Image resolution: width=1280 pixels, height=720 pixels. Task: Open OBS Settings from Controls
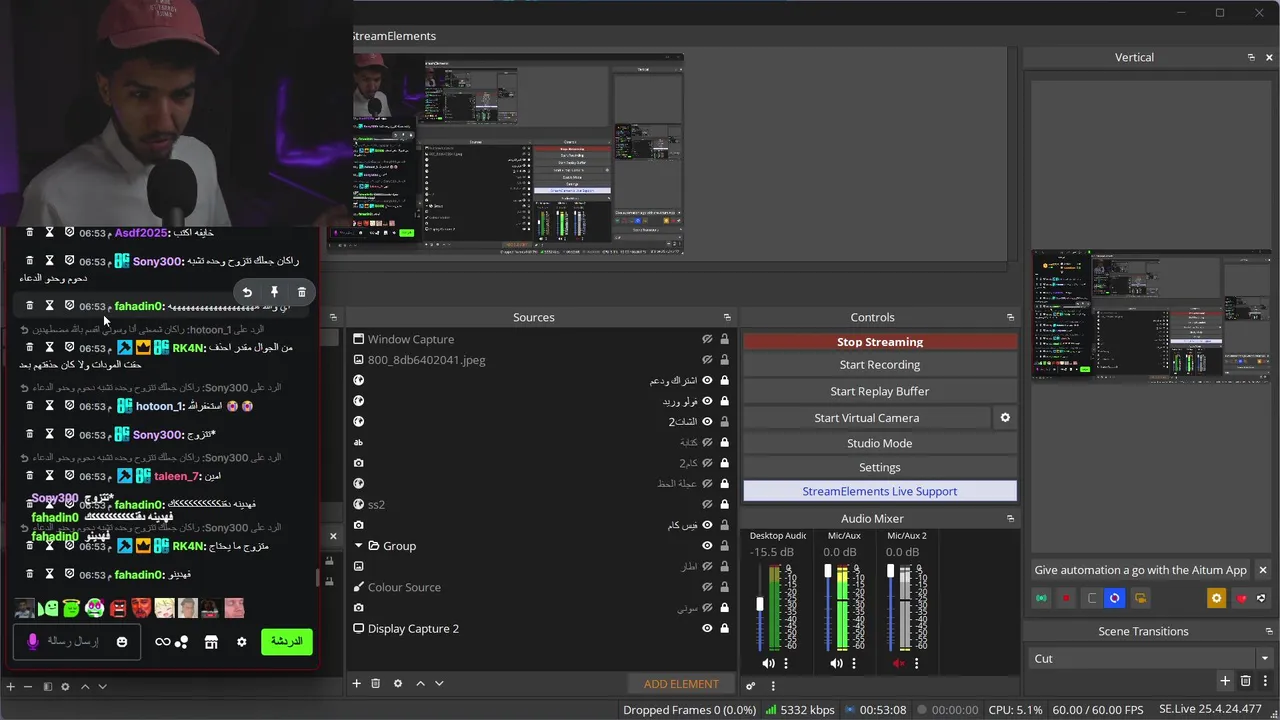pos(880,467)
